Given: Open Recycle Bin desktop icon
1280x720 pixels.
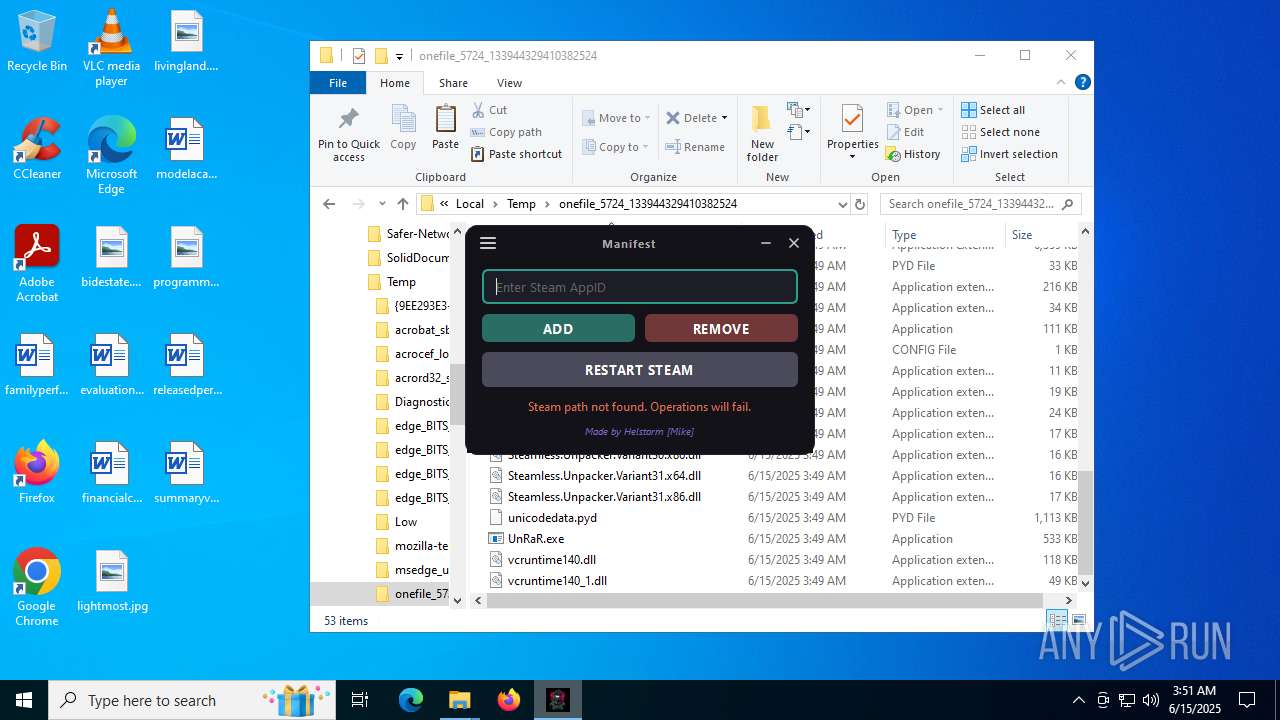Looking at the screenshot, I should 37,41.
